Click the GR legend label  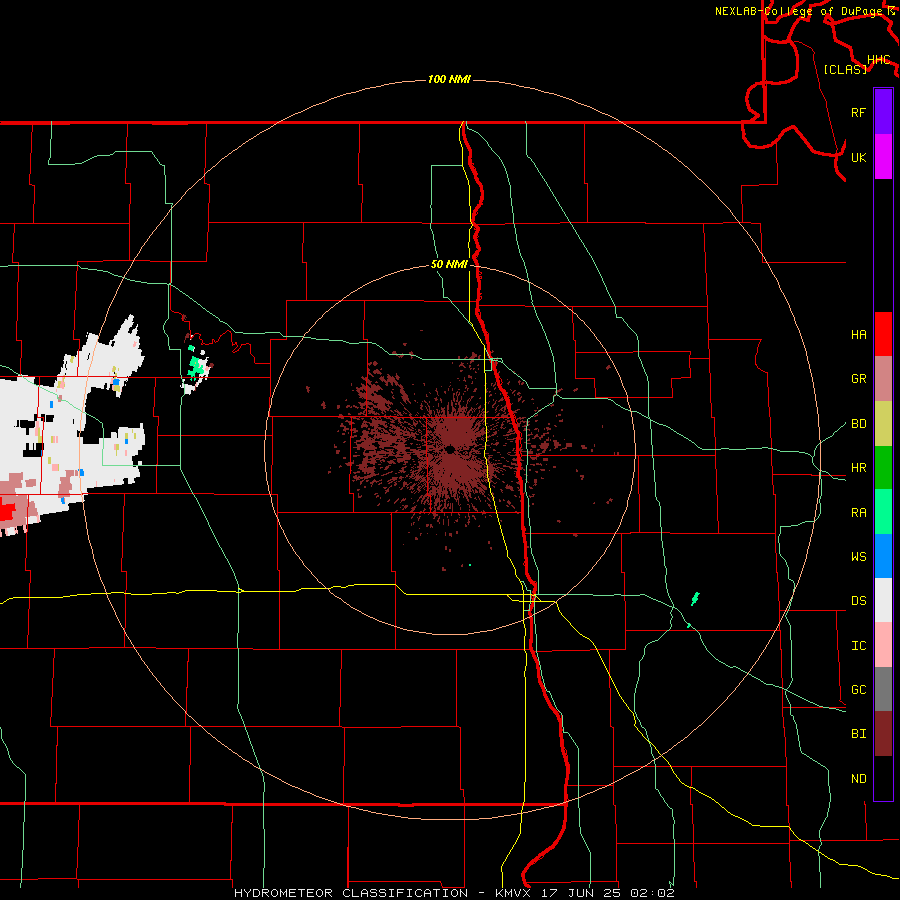[x=858, y=379]
